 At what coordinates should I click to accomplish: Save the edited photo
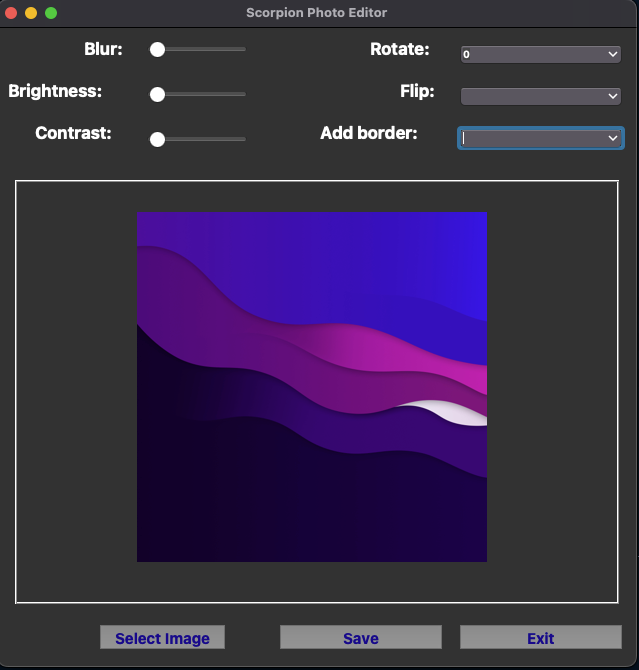361,637
